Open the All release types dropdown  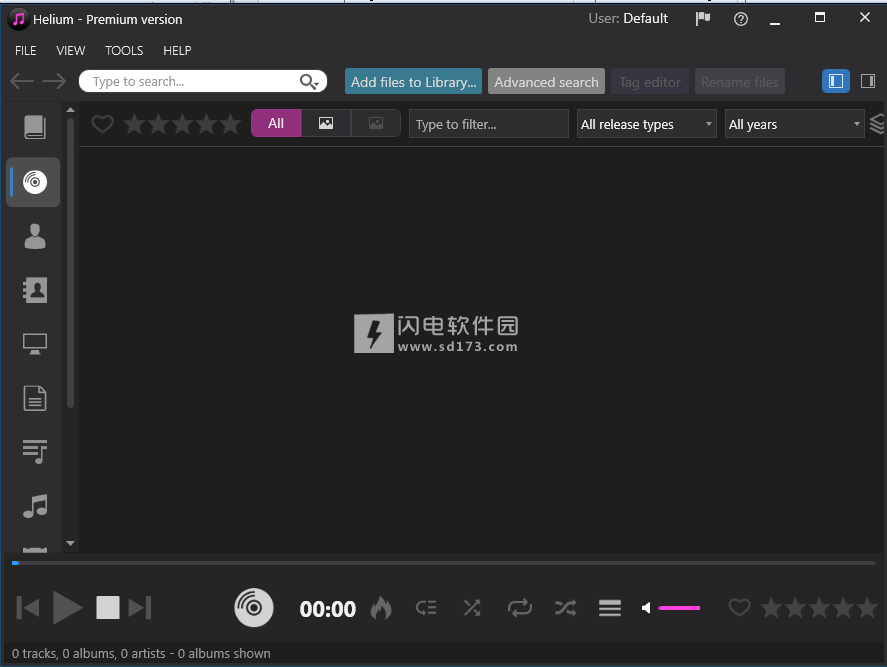click(647, 124)
